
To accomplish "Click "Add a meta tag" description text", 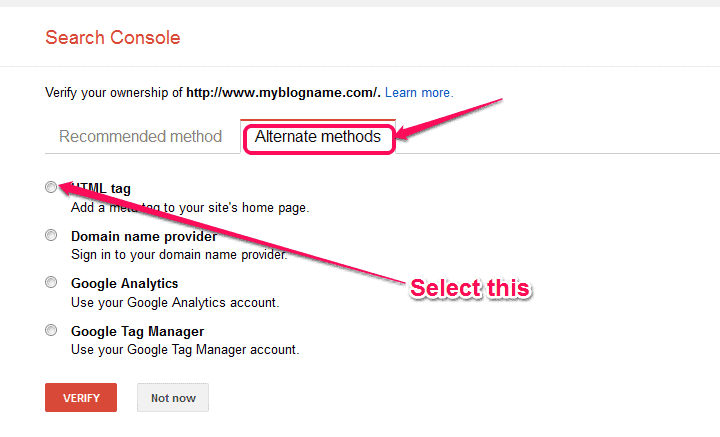I will (x=189, y=208).
